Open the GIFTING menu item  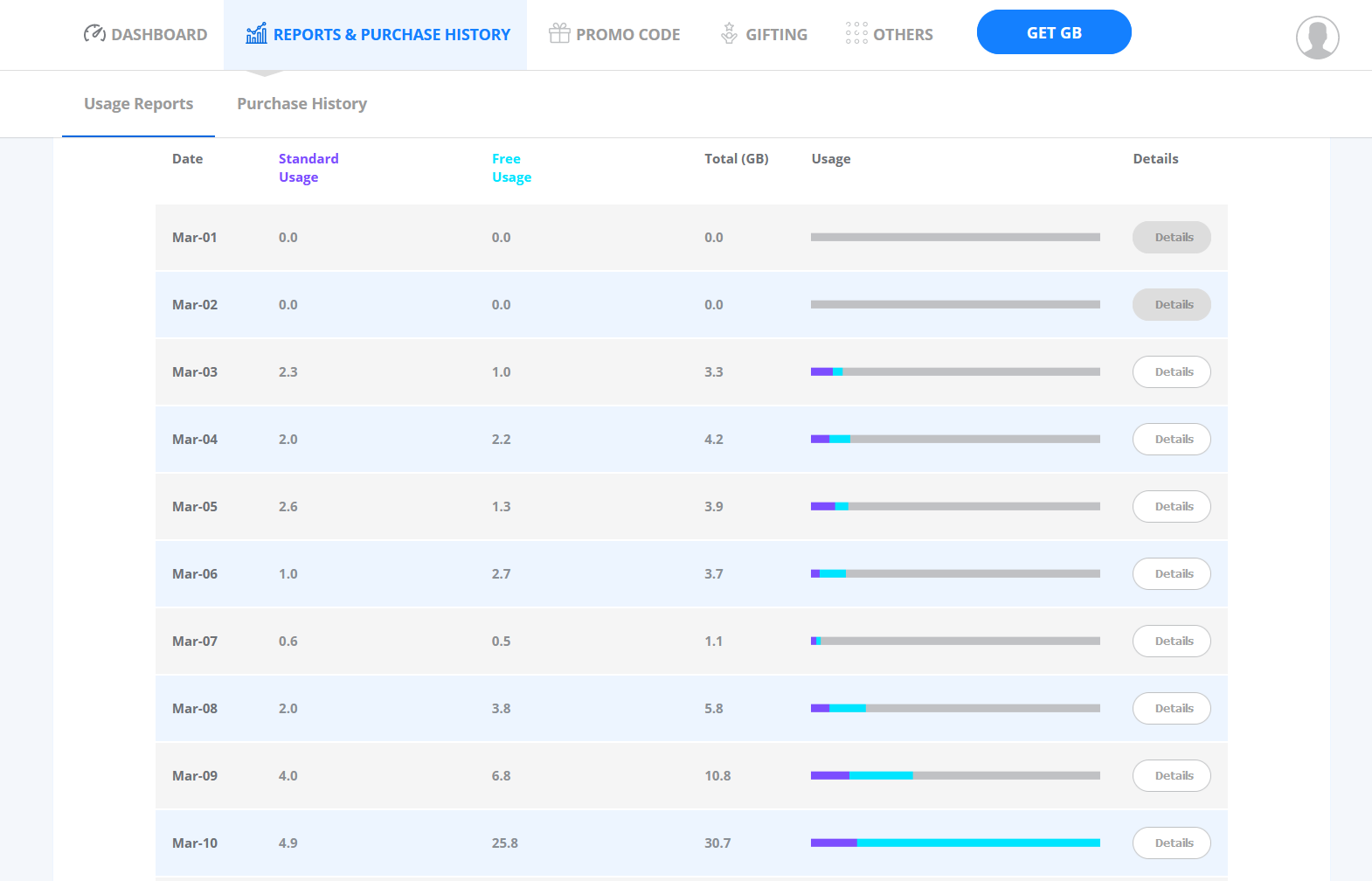tap(764, 34)
